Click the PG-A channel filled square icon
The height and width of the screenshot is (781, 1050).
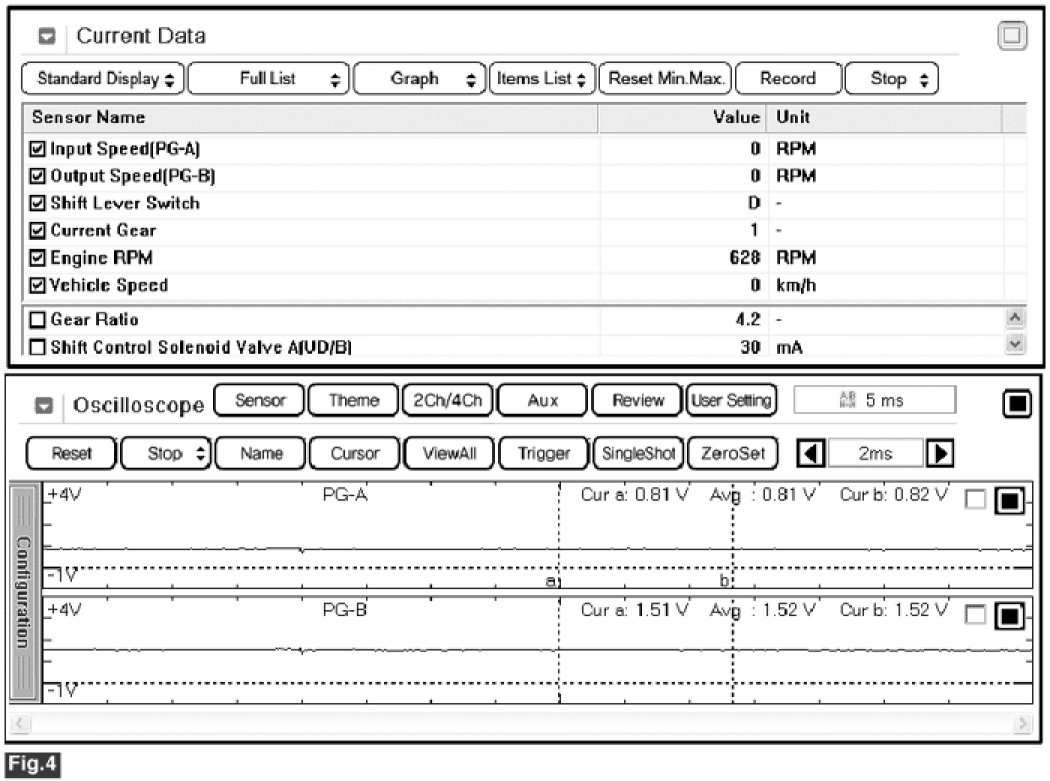pyautogui.click(x=1008, y=502)
